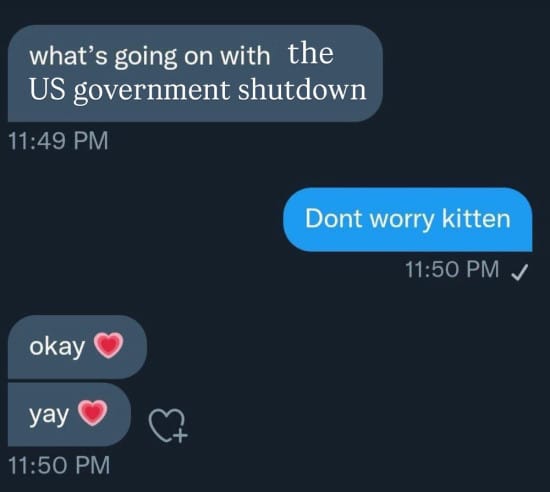Image resolution: width=550 pixels, height=492 pixels.
Task: Click the 11:50 PM timestamp under blue bubble
Action: tap(452, 269)
